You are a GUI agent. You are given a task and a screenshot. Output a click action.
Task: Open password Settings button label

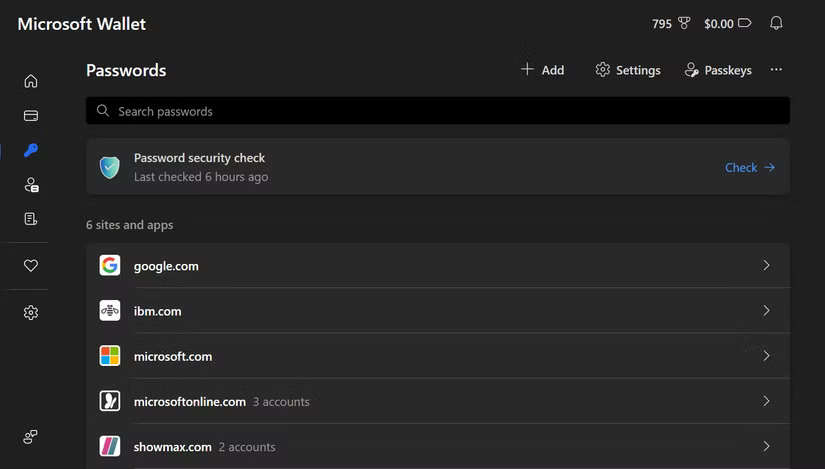pyautogui.click(x=638, y=71)
